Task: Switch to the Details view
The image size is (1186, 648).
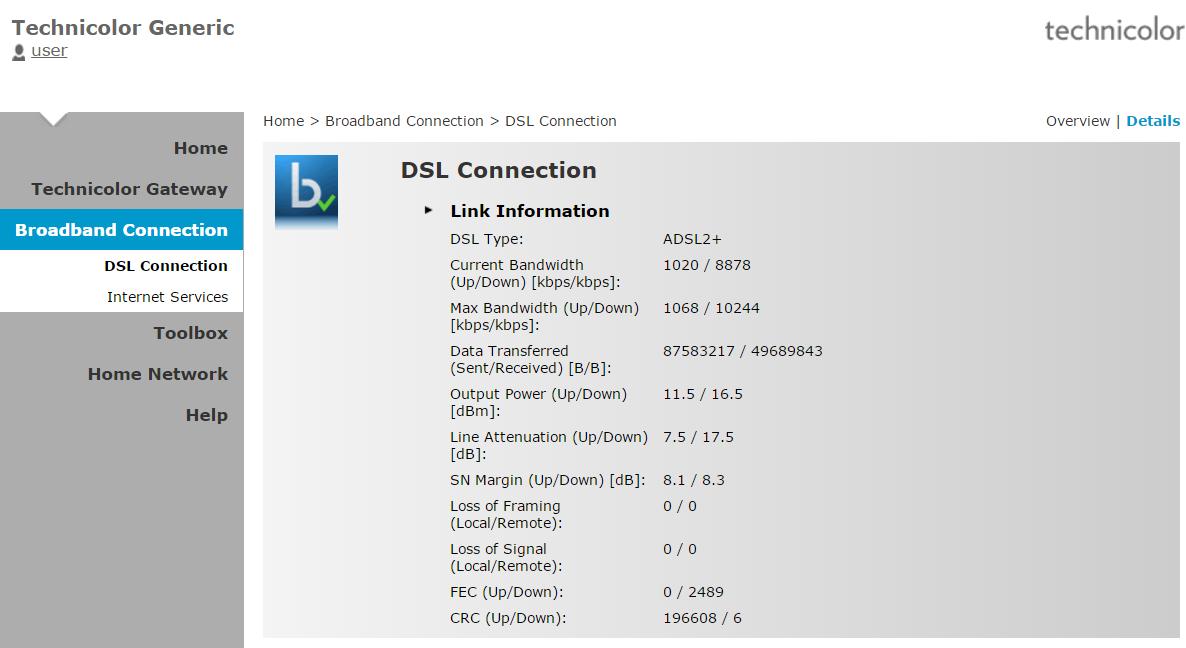Action: (1153, 121)
